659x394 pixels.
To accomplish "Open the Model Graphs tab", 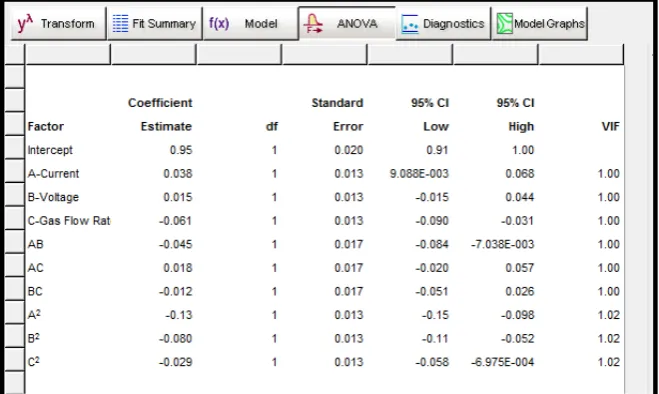I will (539, 24).
